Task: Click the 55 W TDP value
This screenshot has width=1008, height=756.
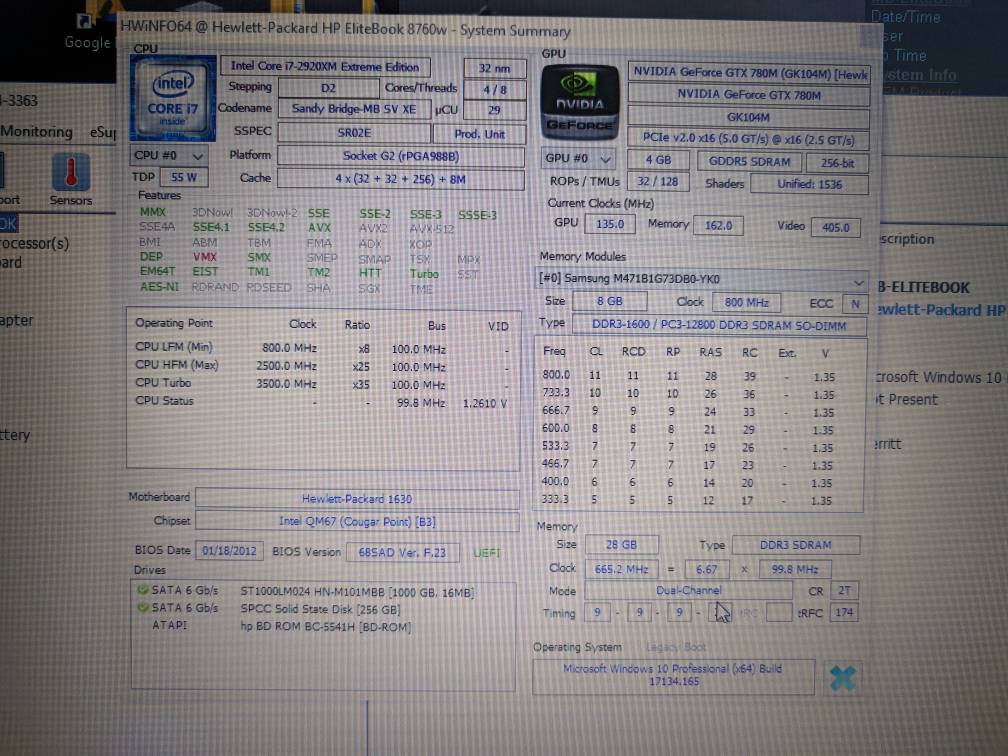Action: (184, 177)
